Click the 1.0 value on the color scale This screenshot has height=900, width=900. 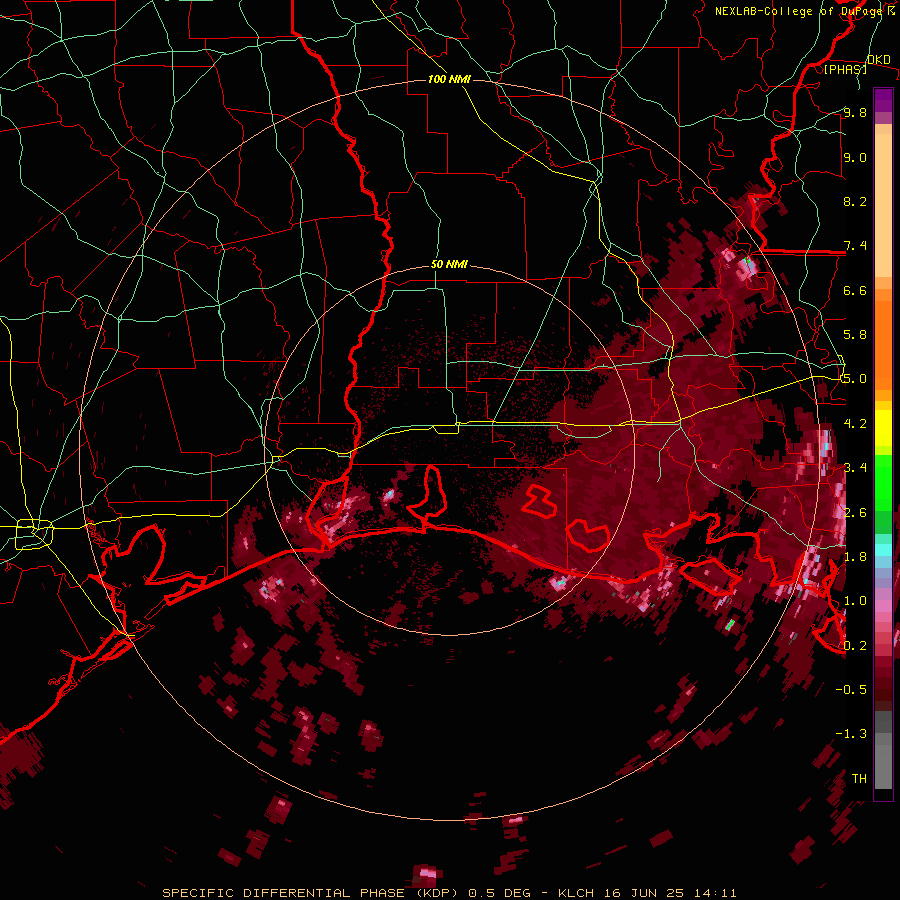(855, 601)
